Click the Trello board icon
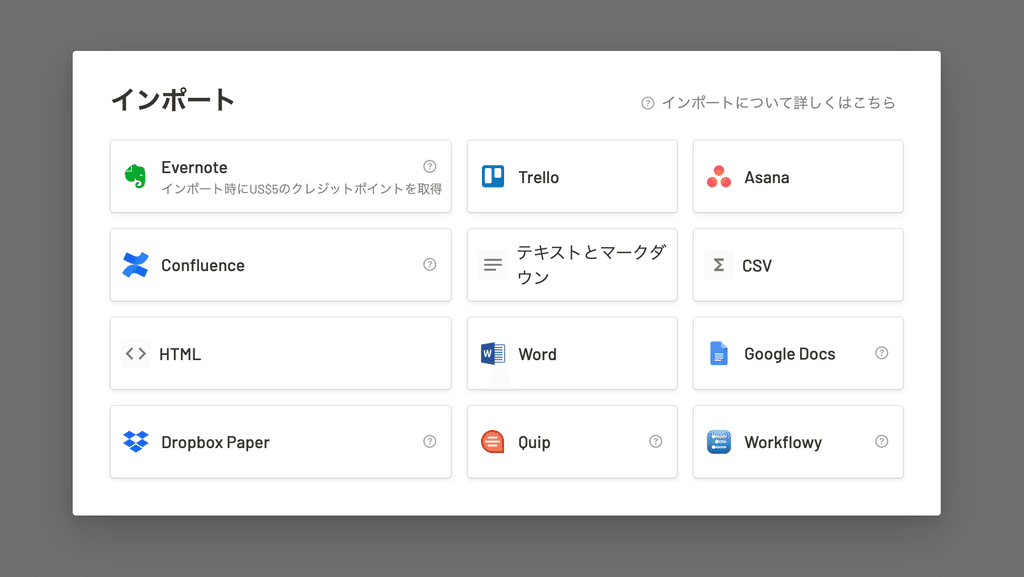 pos(493,177)
